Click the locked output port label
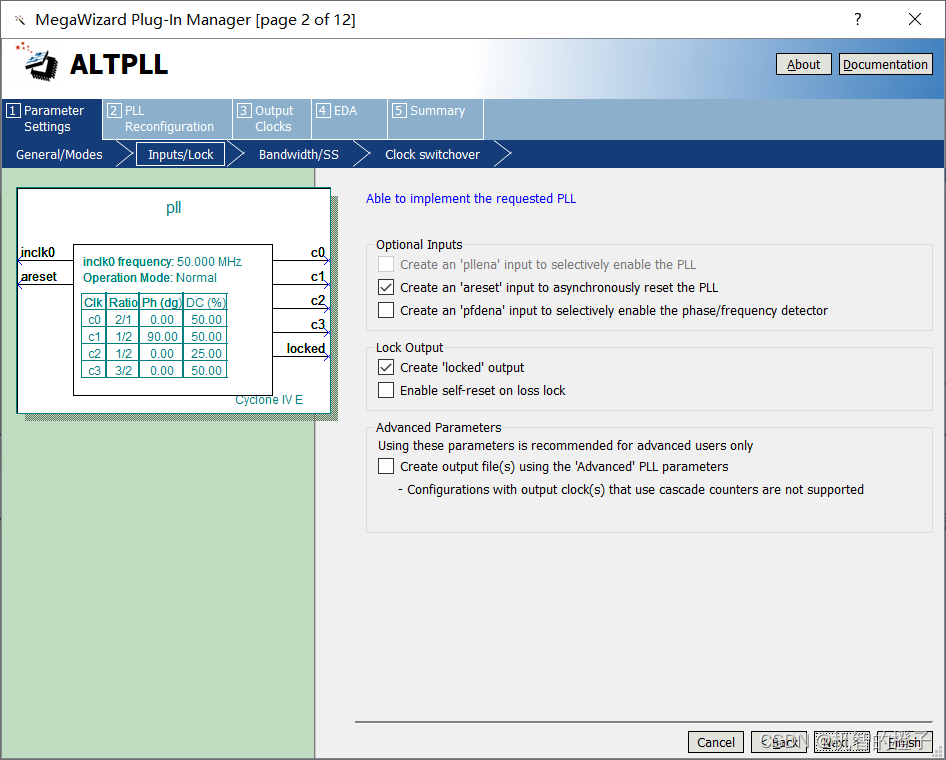The width and height of the screenshot is (946, 760). click(x=305, y=349)
